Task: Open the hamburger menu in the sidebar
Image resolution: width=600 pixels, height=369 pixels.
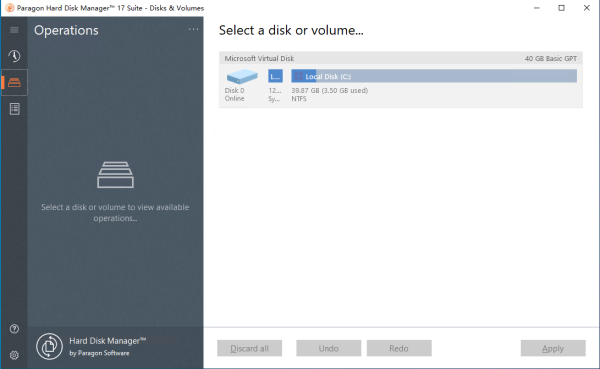Action: (14, 30)
